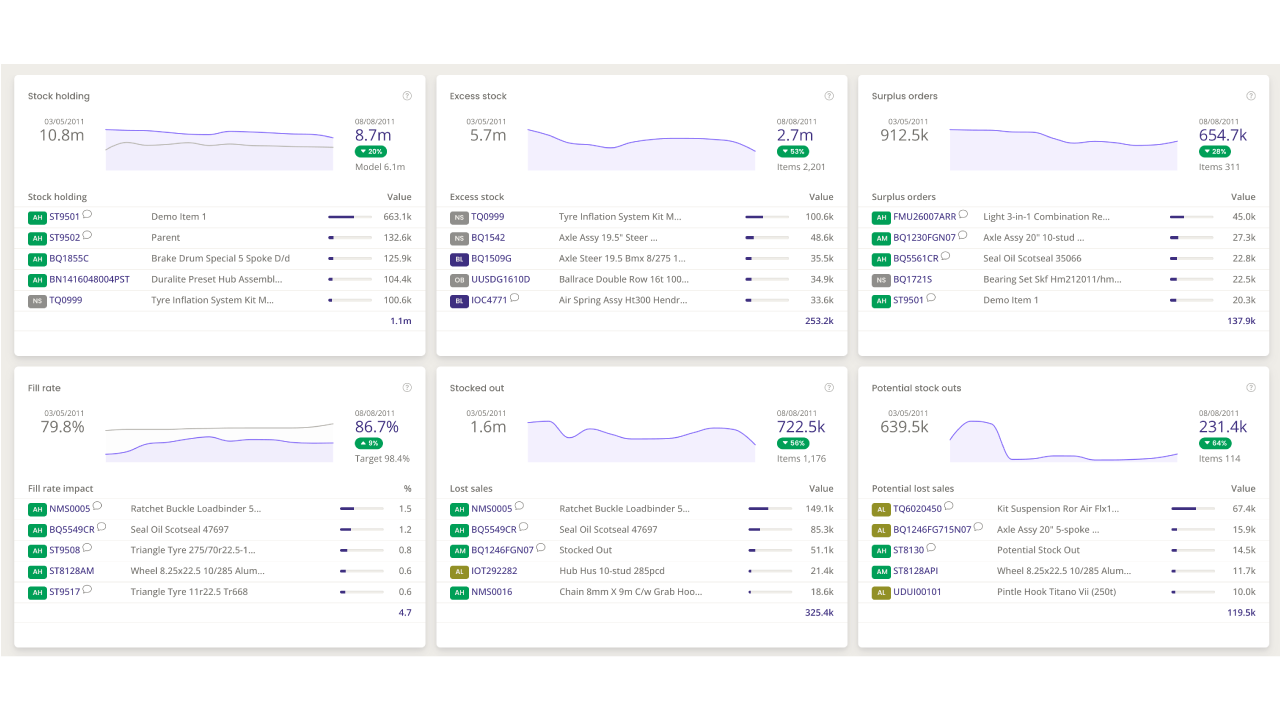
Task: Click the NS tag beside BQ1542
Action: click(x=459, y=238)
